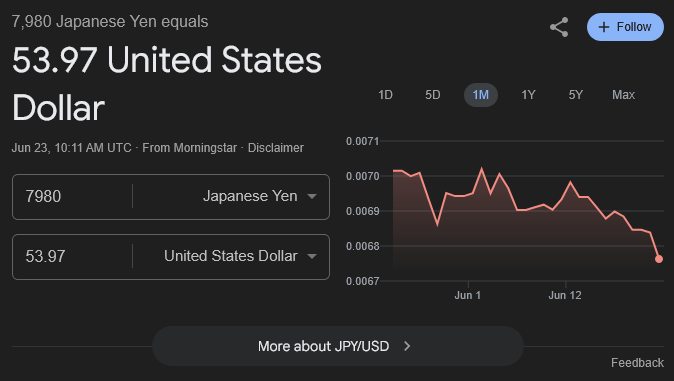Open the Disclaimer link
674x381 pixels.
276,148
